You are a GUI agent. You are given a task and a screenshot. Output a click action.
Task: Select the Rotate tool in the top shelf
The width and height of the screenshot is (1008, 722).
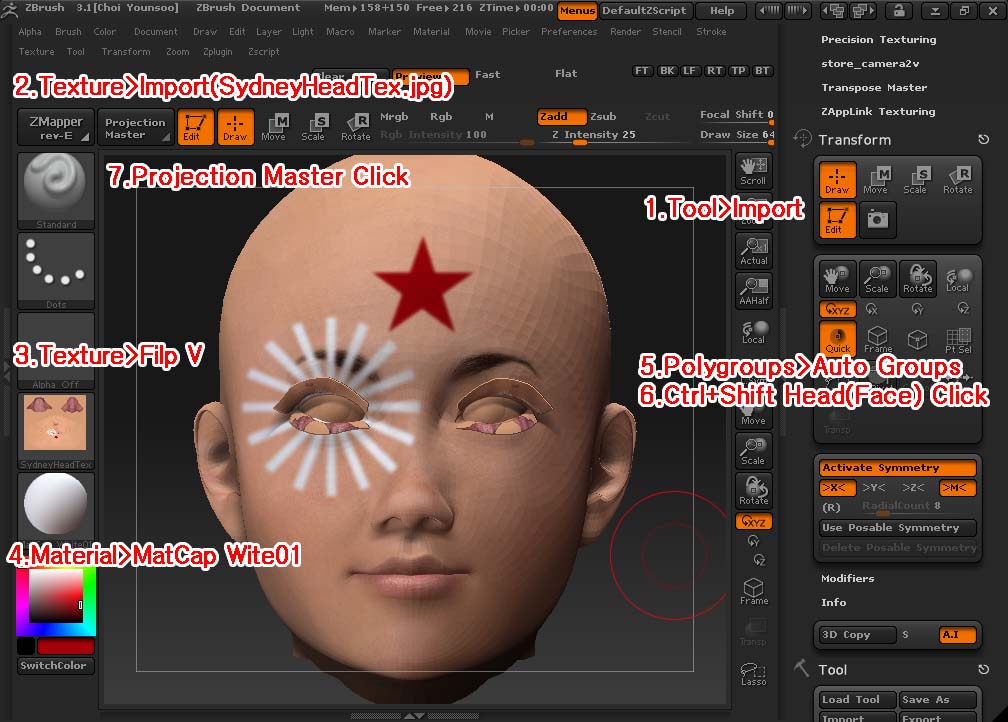[x=356, y=127]
